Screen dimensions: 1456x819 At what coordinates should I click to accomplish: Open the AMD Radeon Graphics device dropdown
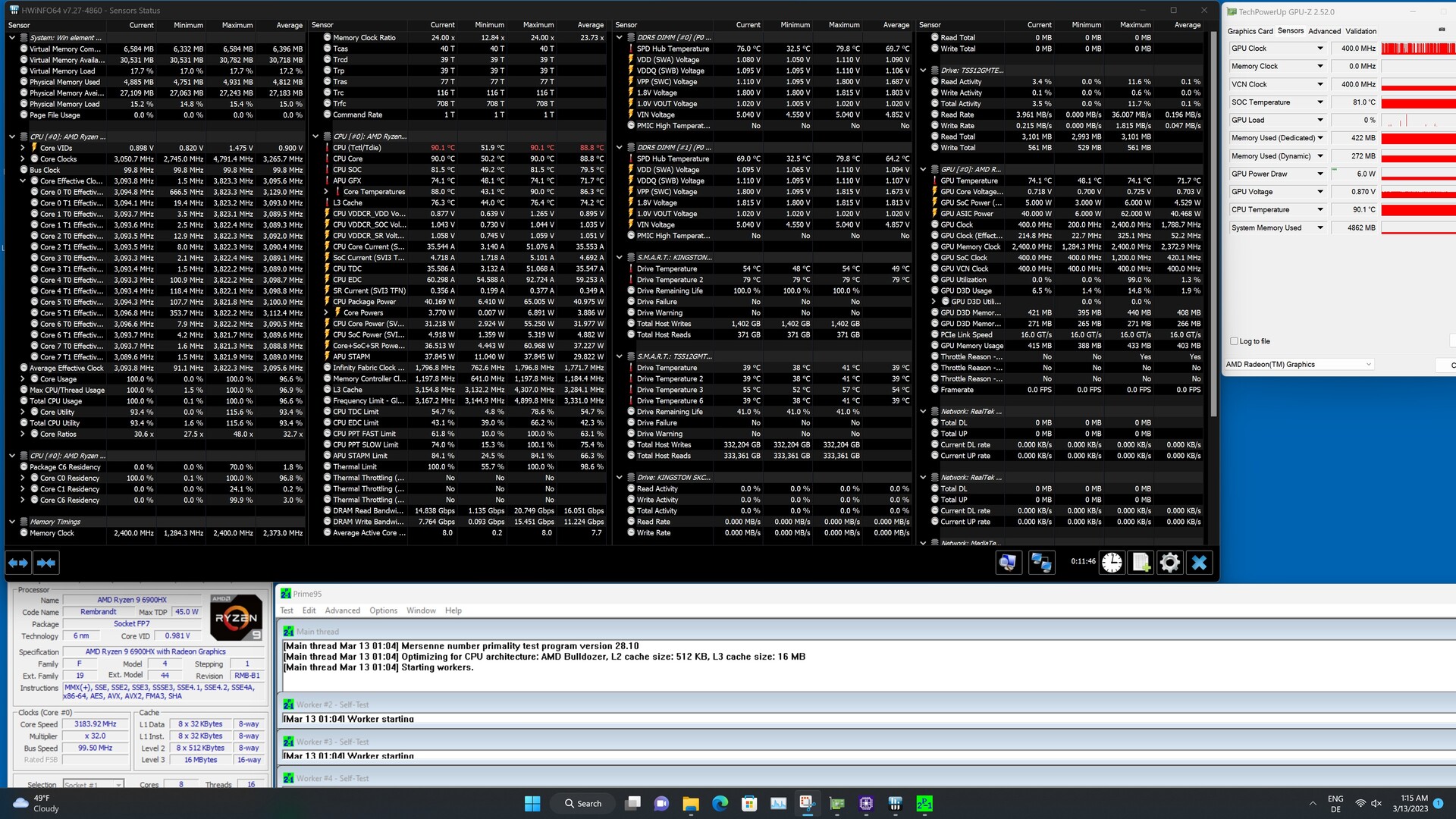1368,365
